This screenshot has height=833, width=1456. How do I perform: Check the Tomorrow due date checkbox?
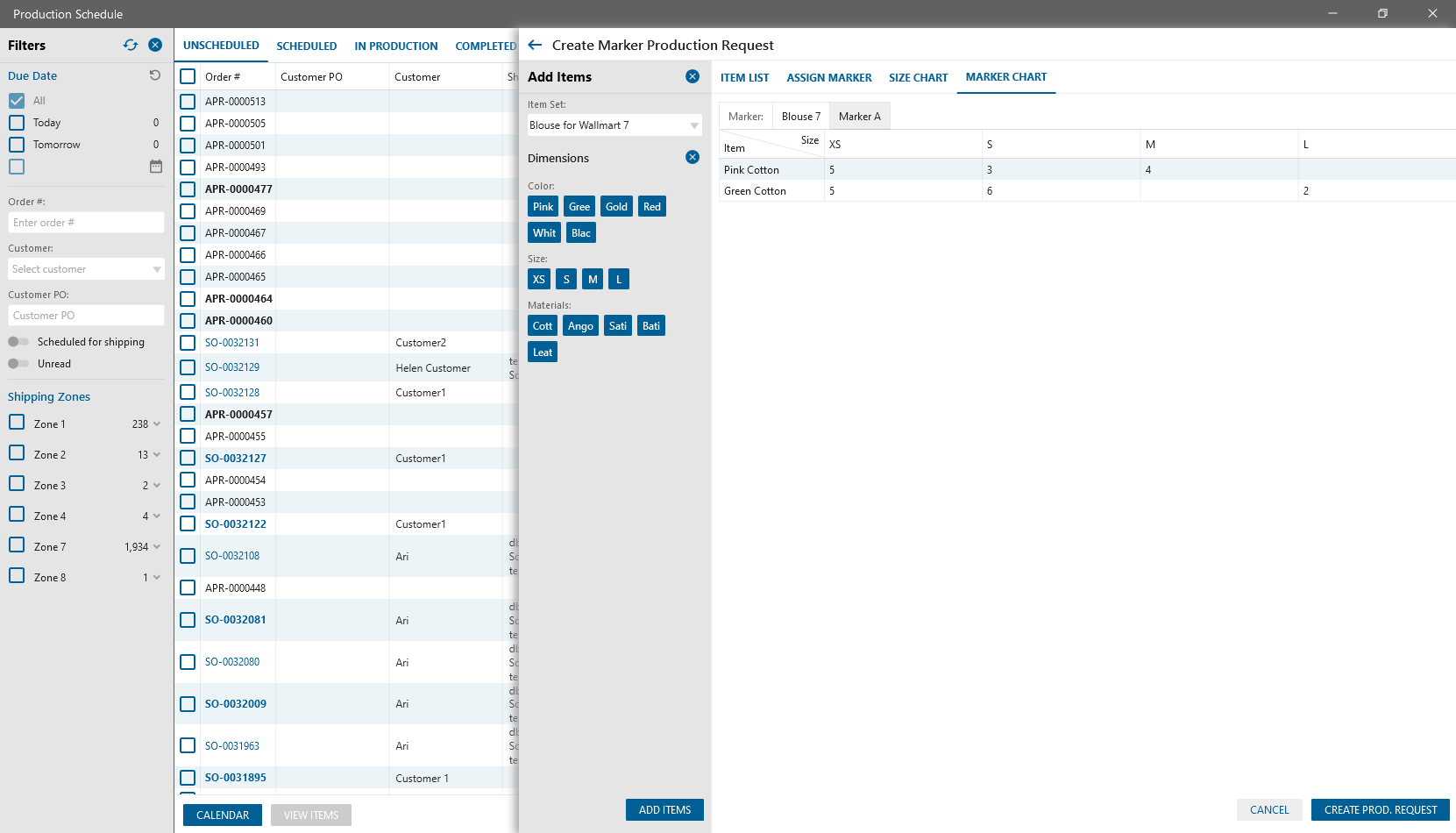[x=17, y=145]
